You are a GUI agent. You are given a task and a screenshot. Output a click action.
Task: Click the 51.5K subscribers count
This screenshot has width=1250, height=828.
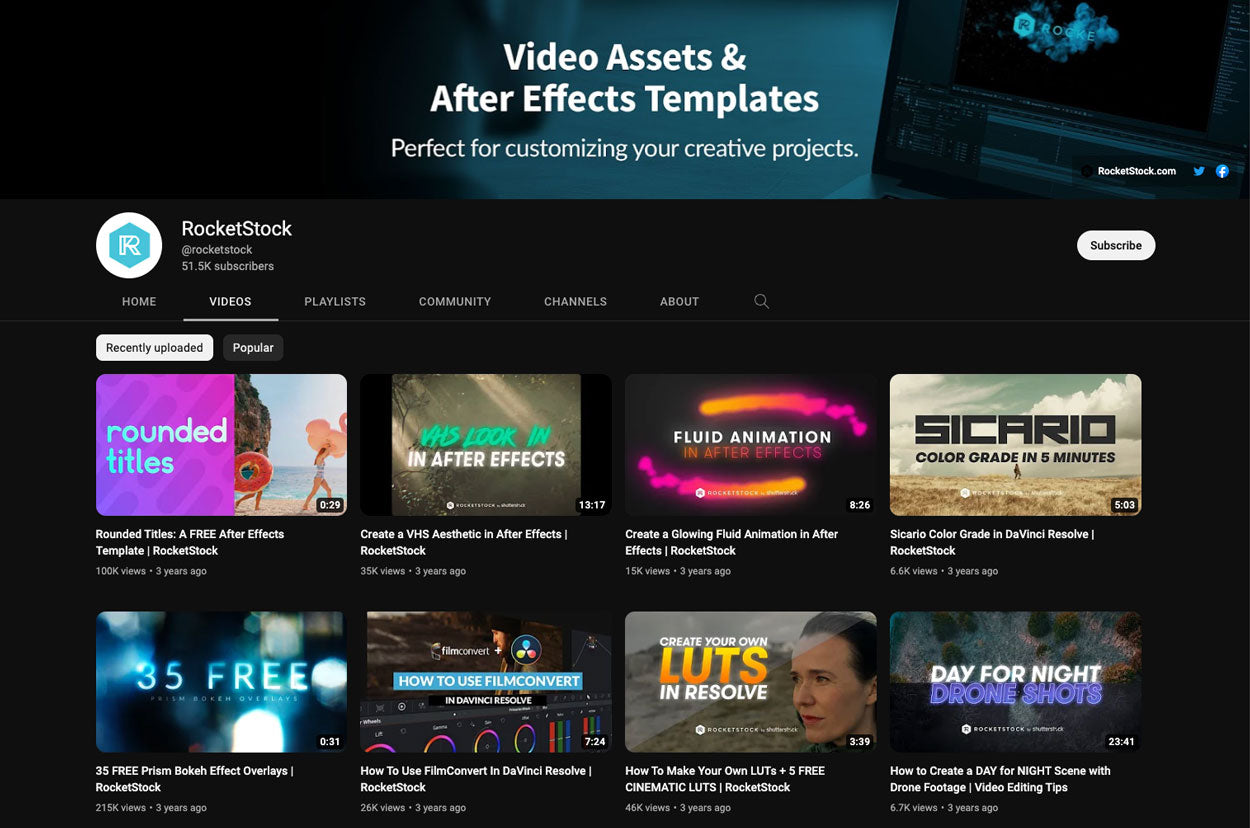pos(228,266)
